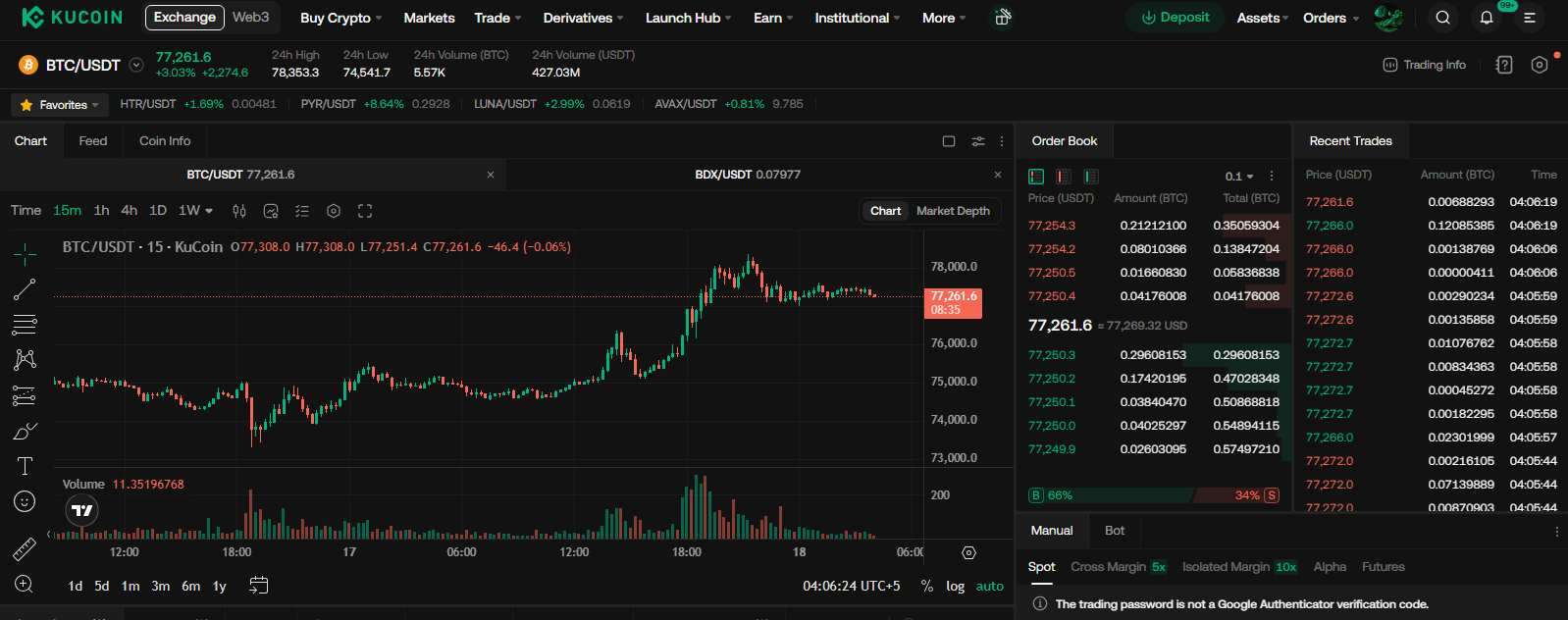The width and height of the screenshot is (1568, 620).
Task: Switch to Exchange mode
Action: [x=184, y=18]
